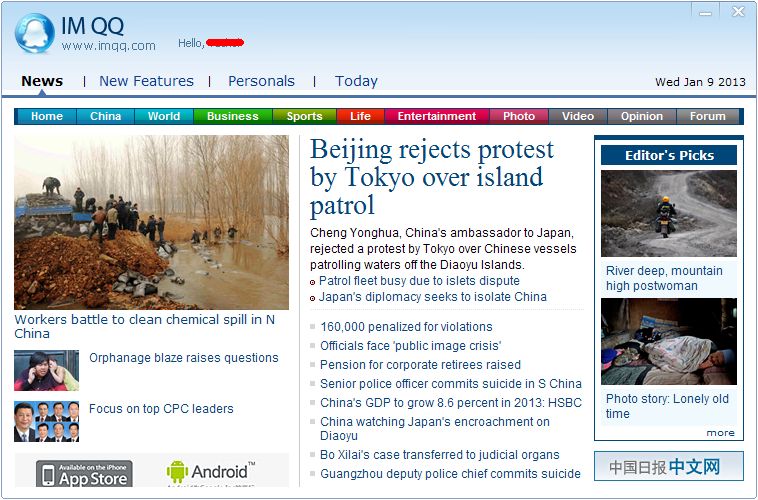Switch to the Personals tab
Screen dimensions: 758x500
(x=261, y=81)
